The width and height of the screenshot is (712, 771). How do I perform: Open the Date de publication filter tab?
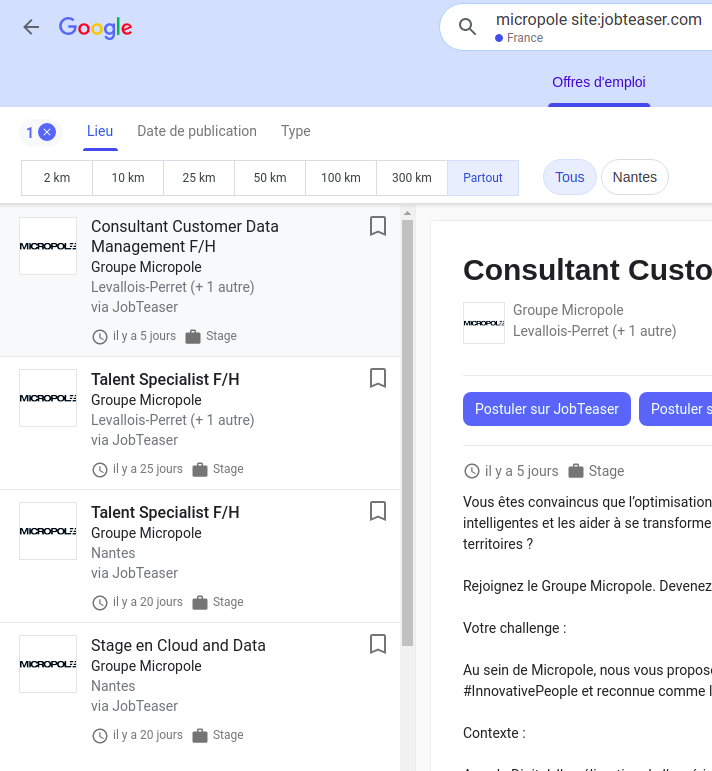click(x=197, y=131)
